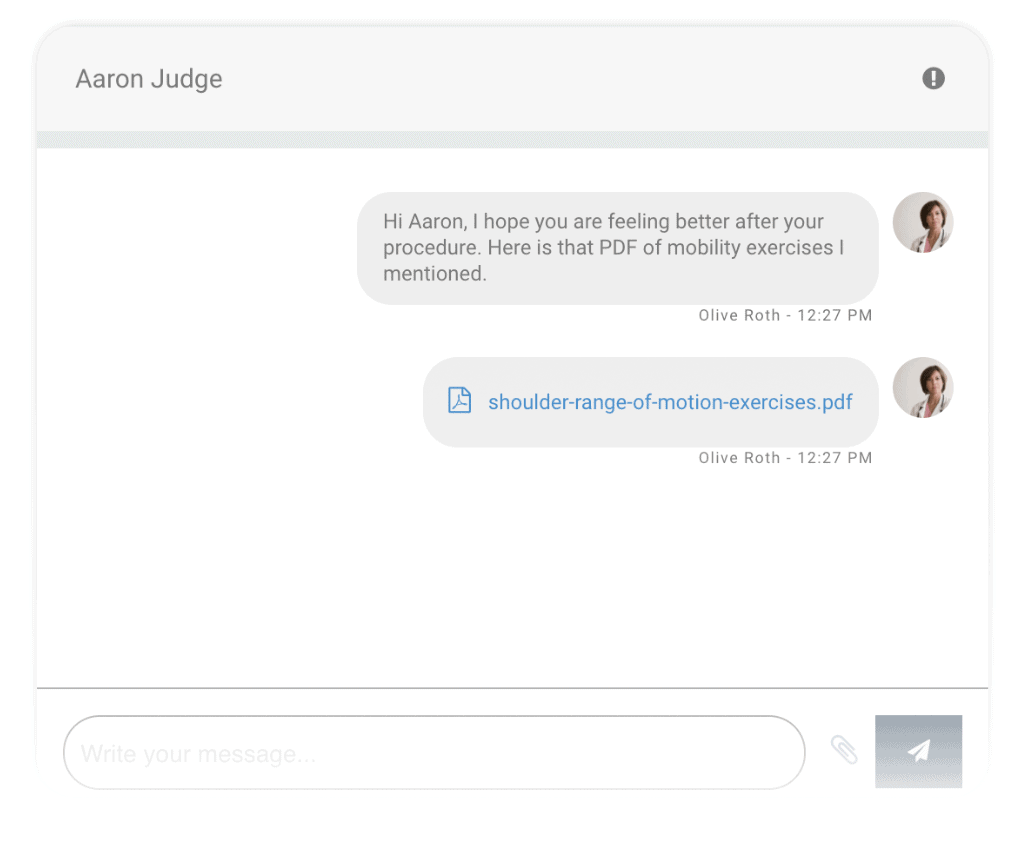The width and height of the screenshot is (1026, 868).
Task: Select the 'Aaron Judge' chat header name
Action: coord(149,79)
